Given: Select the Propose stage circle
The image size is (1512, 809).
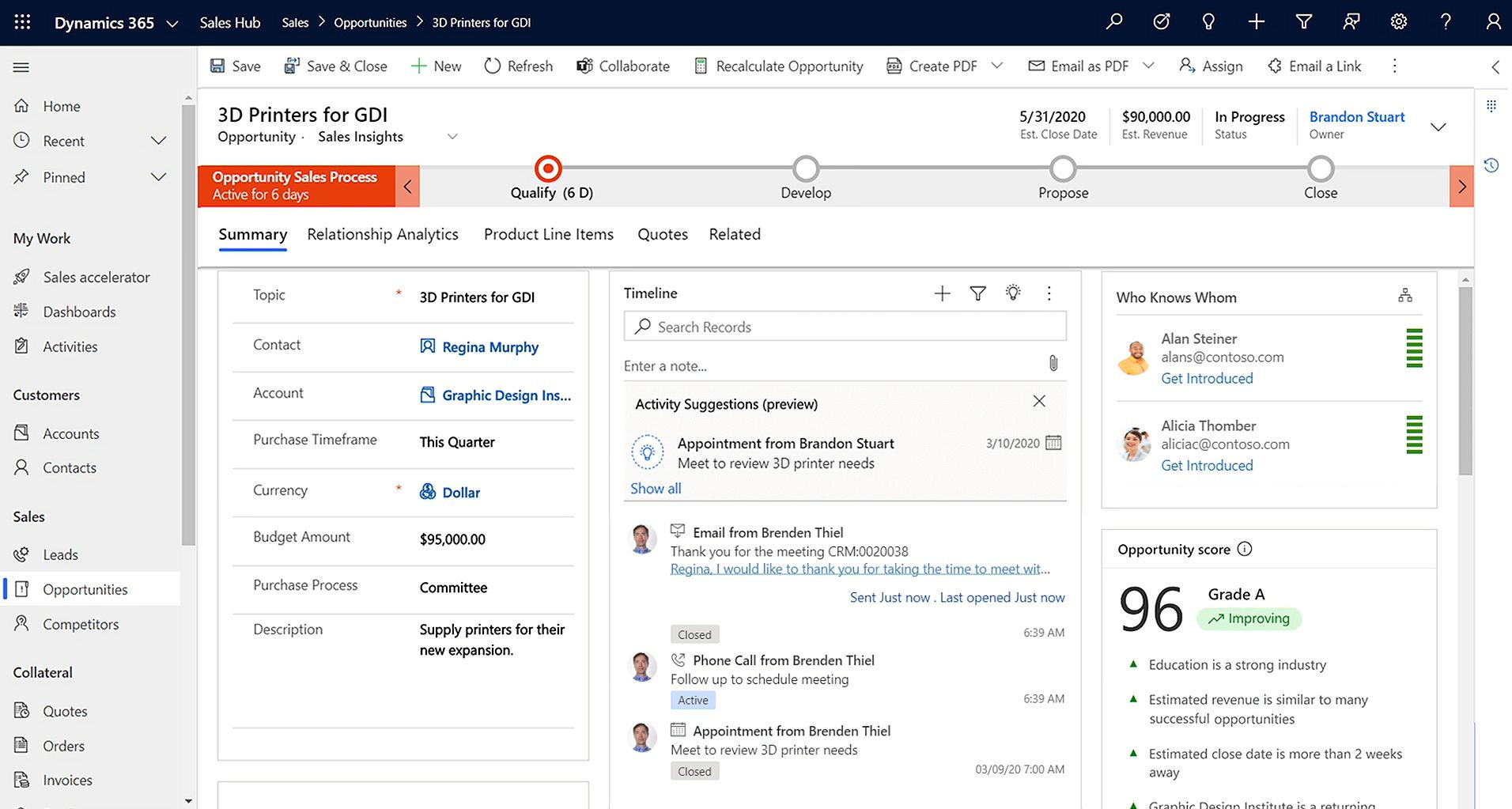Looking at the screenshot, I should (1063, 168).
